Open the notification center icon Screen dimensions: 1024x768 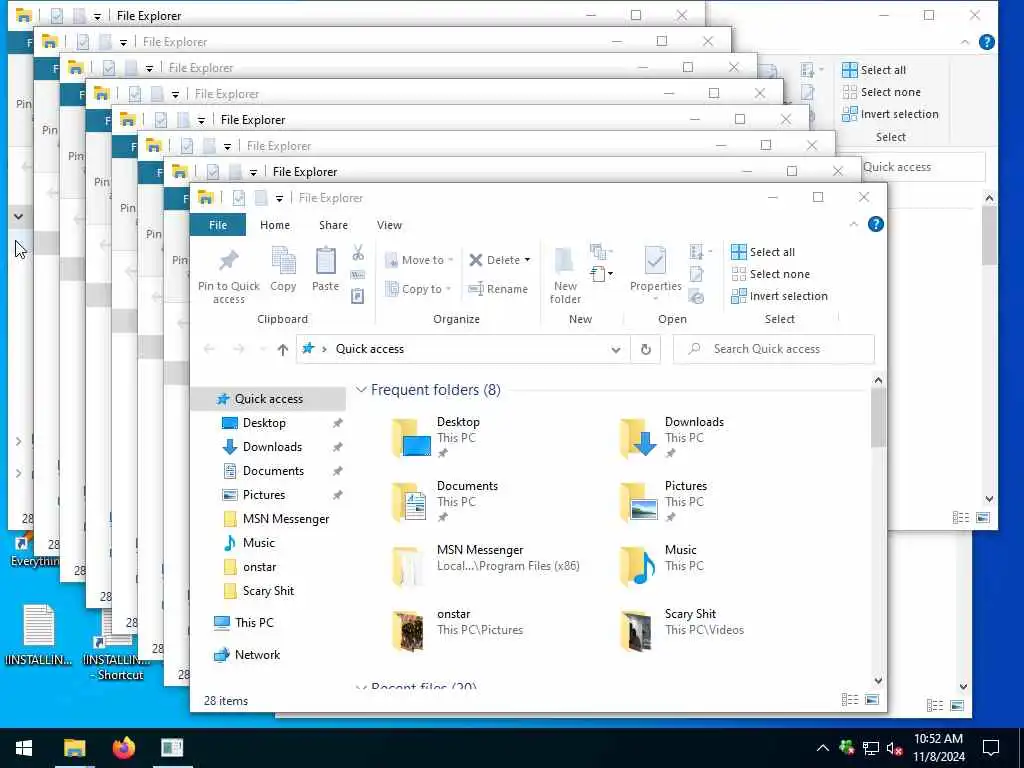[991, 748]
